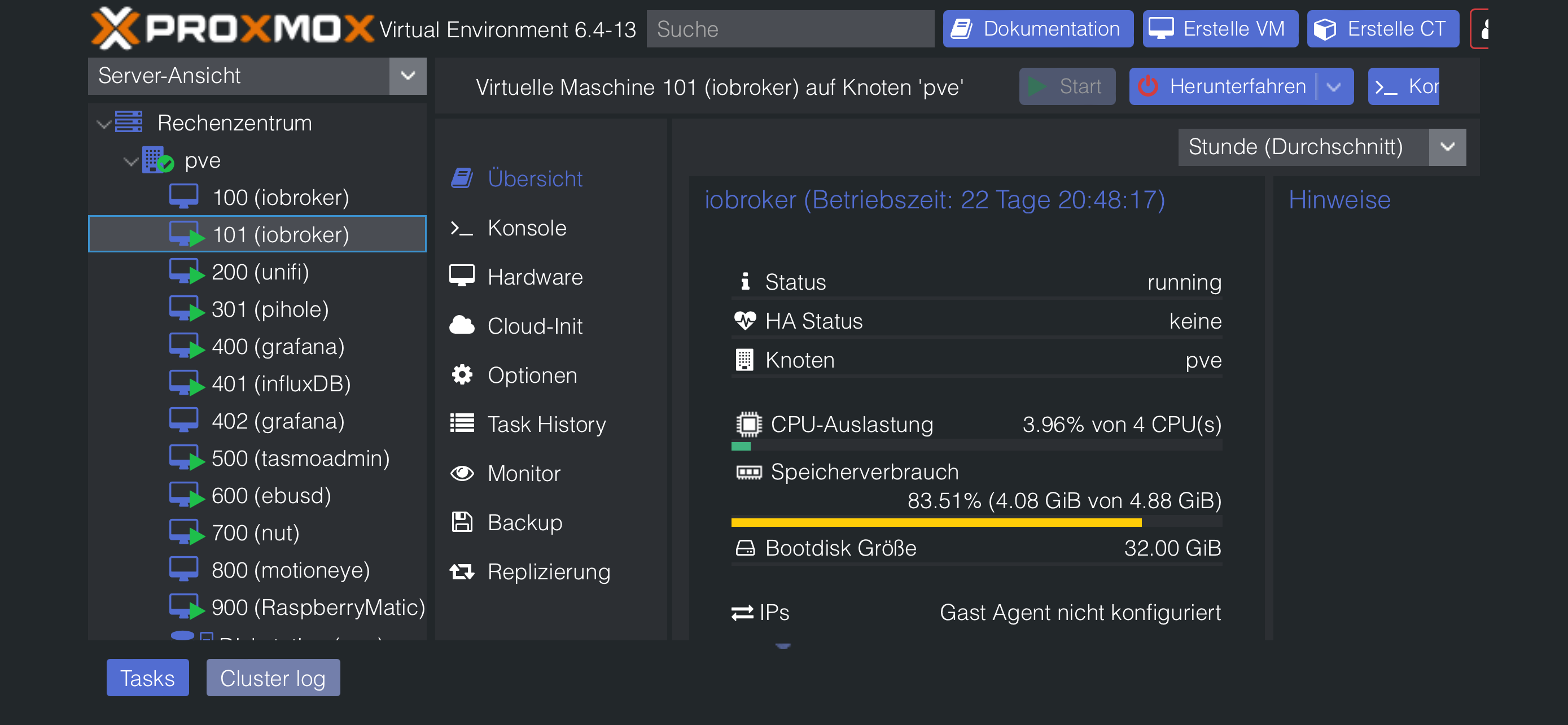The width and height of the screenshot is (1568, 725).
Task: Click the Proxmox logo icon
Action: tap(115, 28)
